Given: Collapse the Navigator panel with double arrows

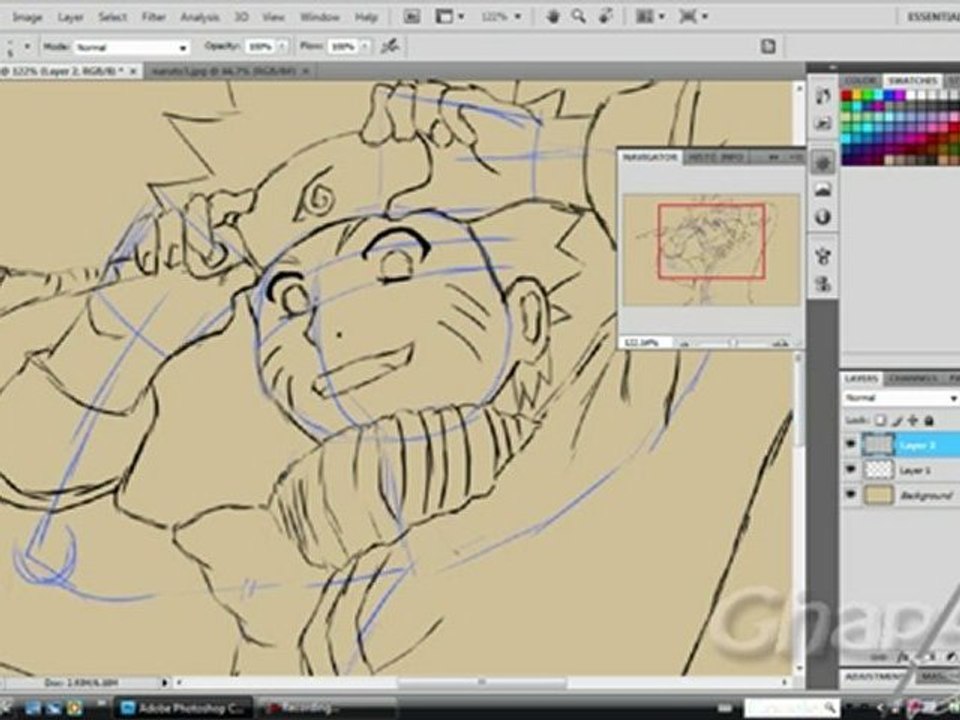Looking at the screenshot, I should (x=773, y=157).
